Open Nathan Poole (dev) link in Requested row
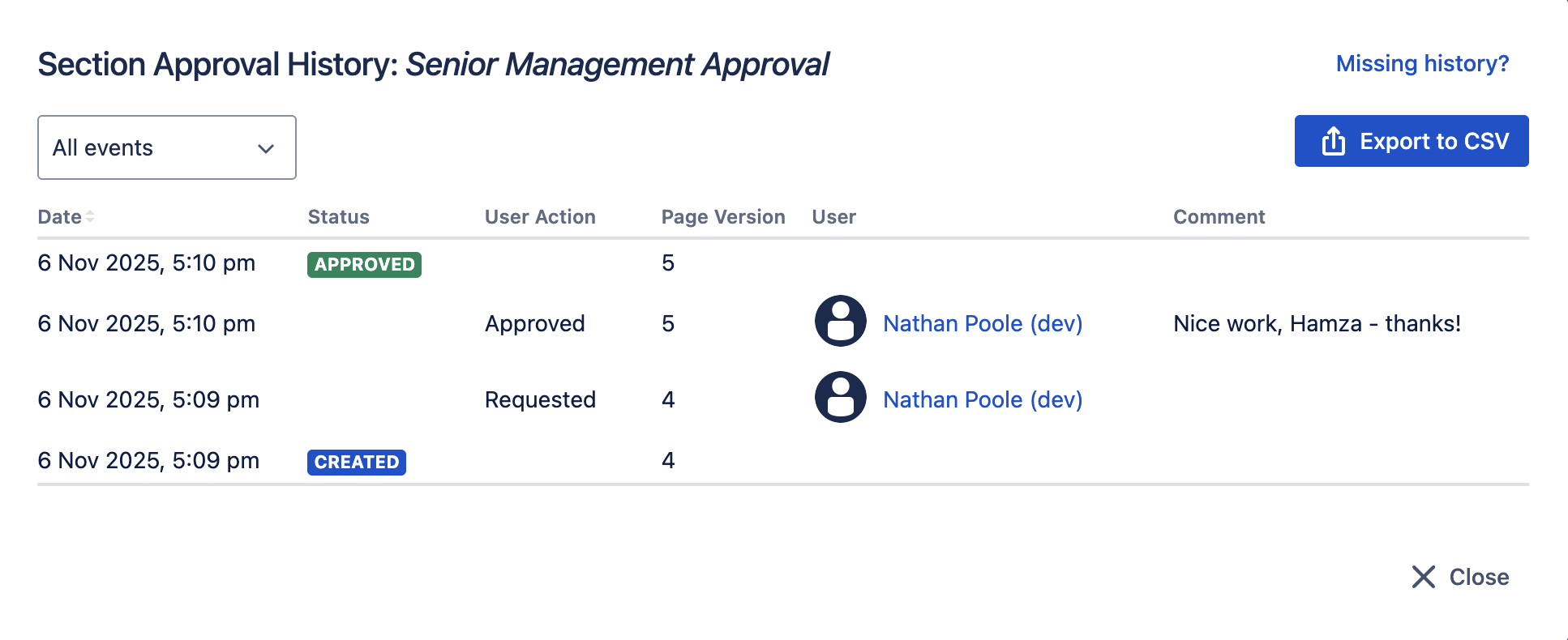 click(983, 399)
